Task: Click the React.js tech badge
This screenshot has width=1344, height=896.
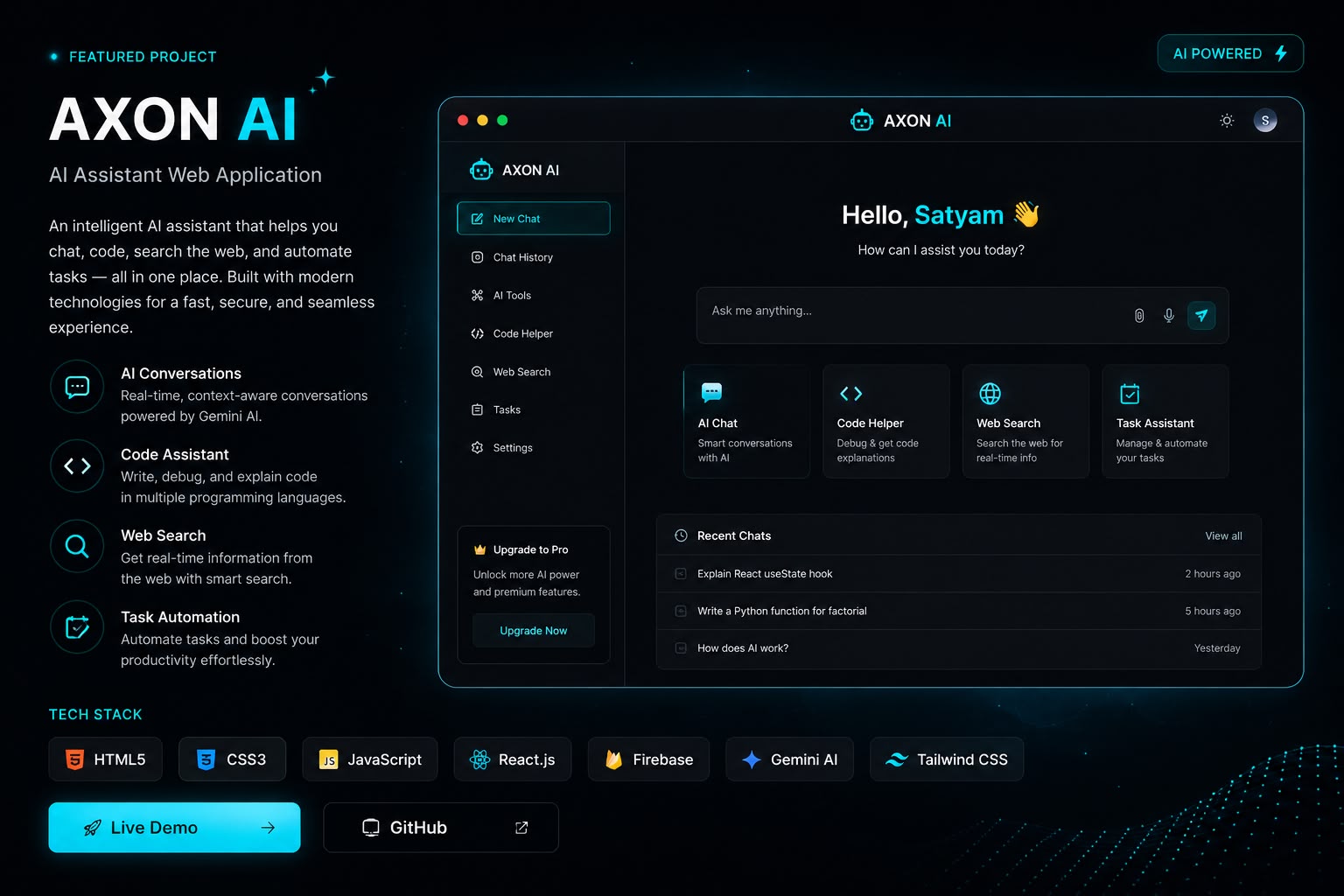Action: 513,759
